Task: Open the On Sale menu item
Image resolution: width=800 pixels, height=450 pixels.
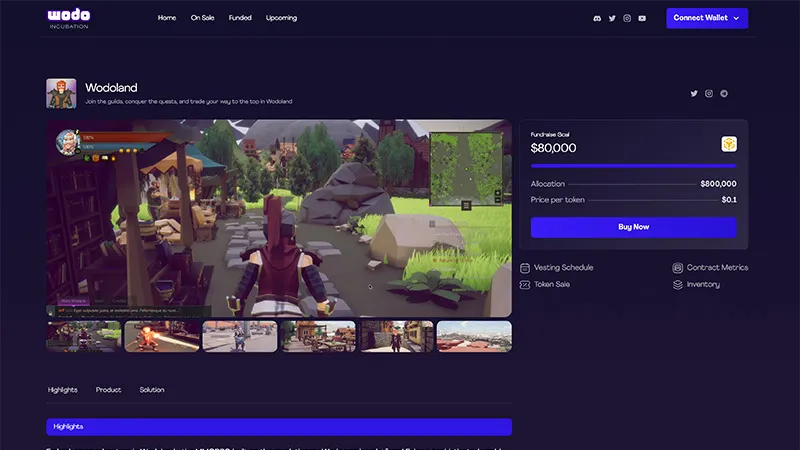Action: (x=203, y=18)
